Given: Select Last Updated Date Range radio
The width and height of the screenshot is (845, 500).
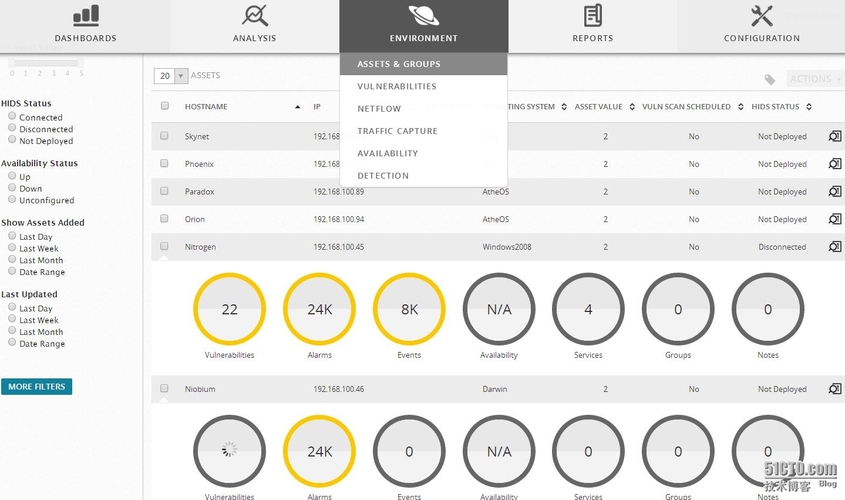Looking at the screenshot, I should (x=12, y=342).
